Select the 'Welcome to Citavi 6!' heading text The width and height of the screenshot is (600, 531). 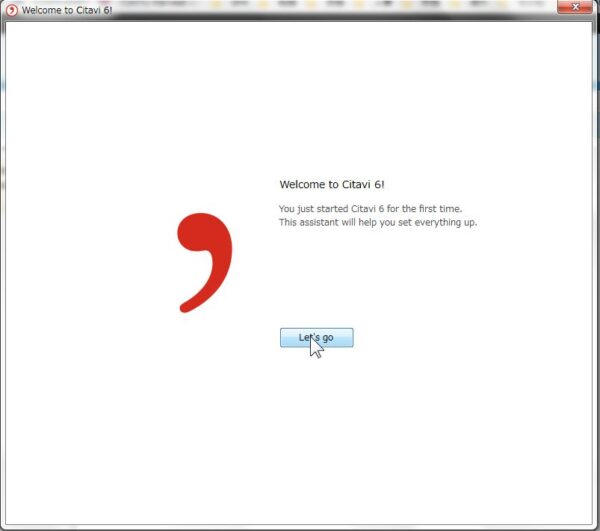tap(332, 184)
